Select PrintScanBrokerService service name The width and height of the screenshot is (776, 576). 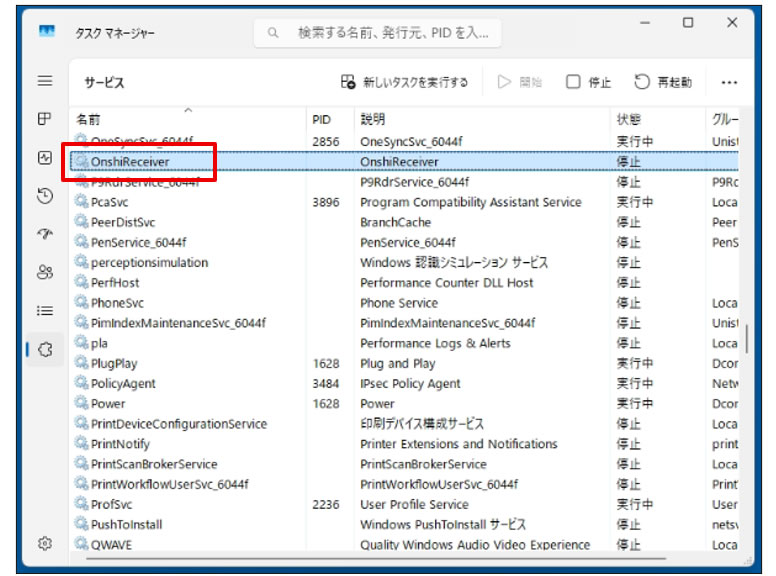(x=154, y=464)
